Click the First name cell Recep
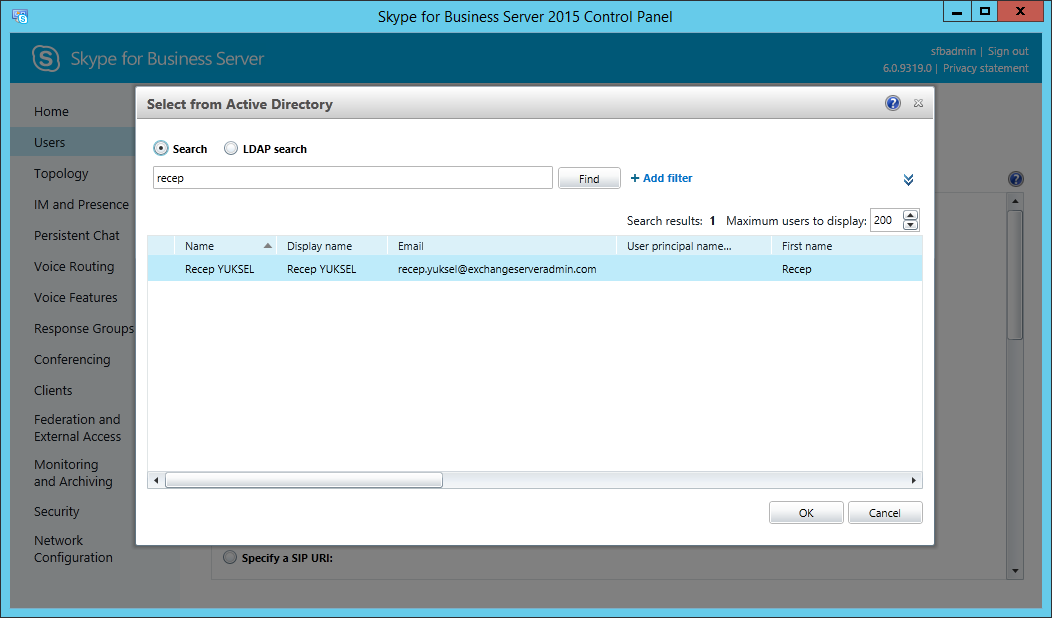The image size is (1052, 618). pyautogui.click(x=796, y=269)
